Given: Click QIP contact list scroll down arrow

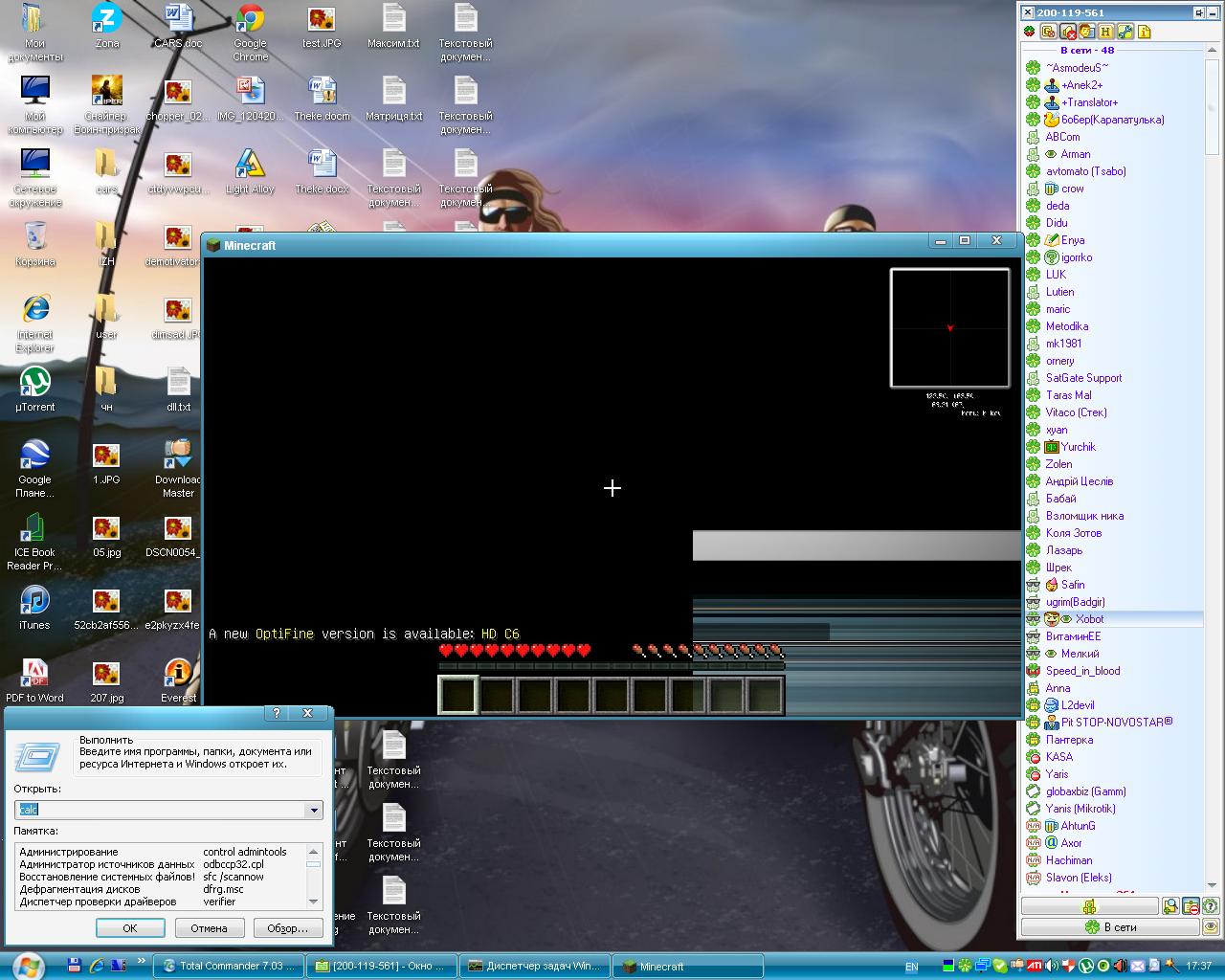Looking at the screenshot, I should coord(1213,886).
